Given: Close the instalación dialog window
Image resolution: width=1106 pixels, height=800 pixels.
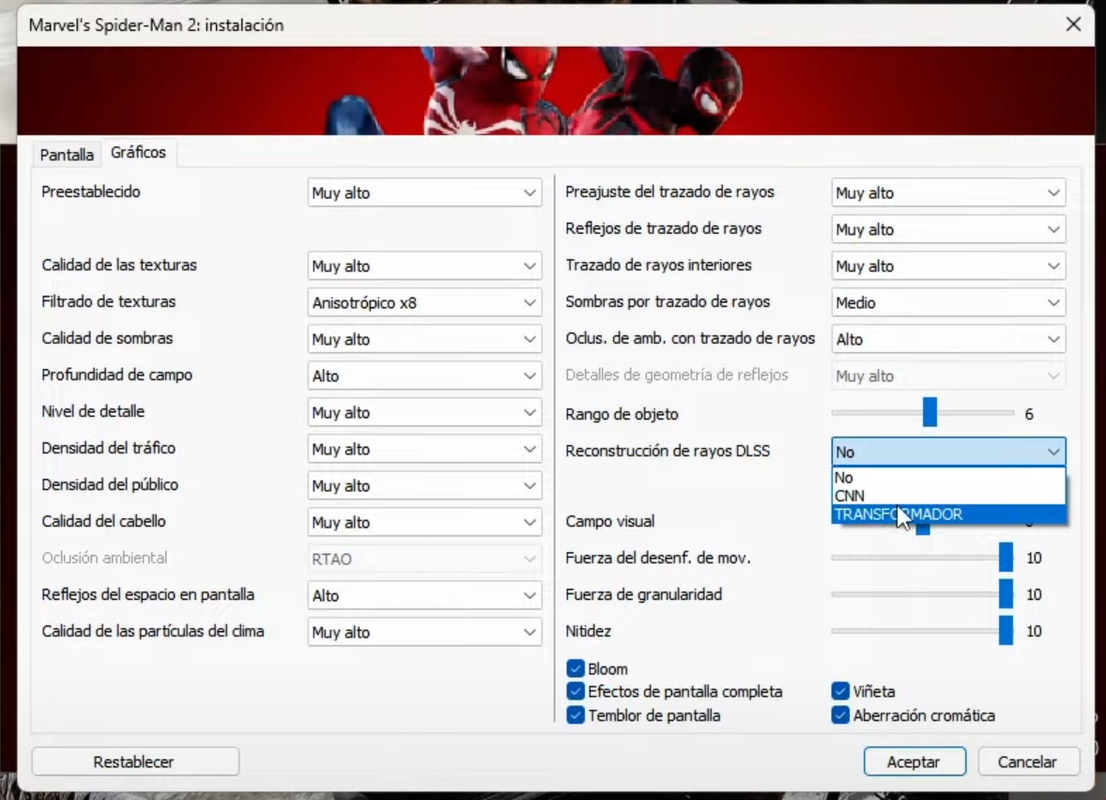Looking at the screenshot, I should pos(1073,25).
